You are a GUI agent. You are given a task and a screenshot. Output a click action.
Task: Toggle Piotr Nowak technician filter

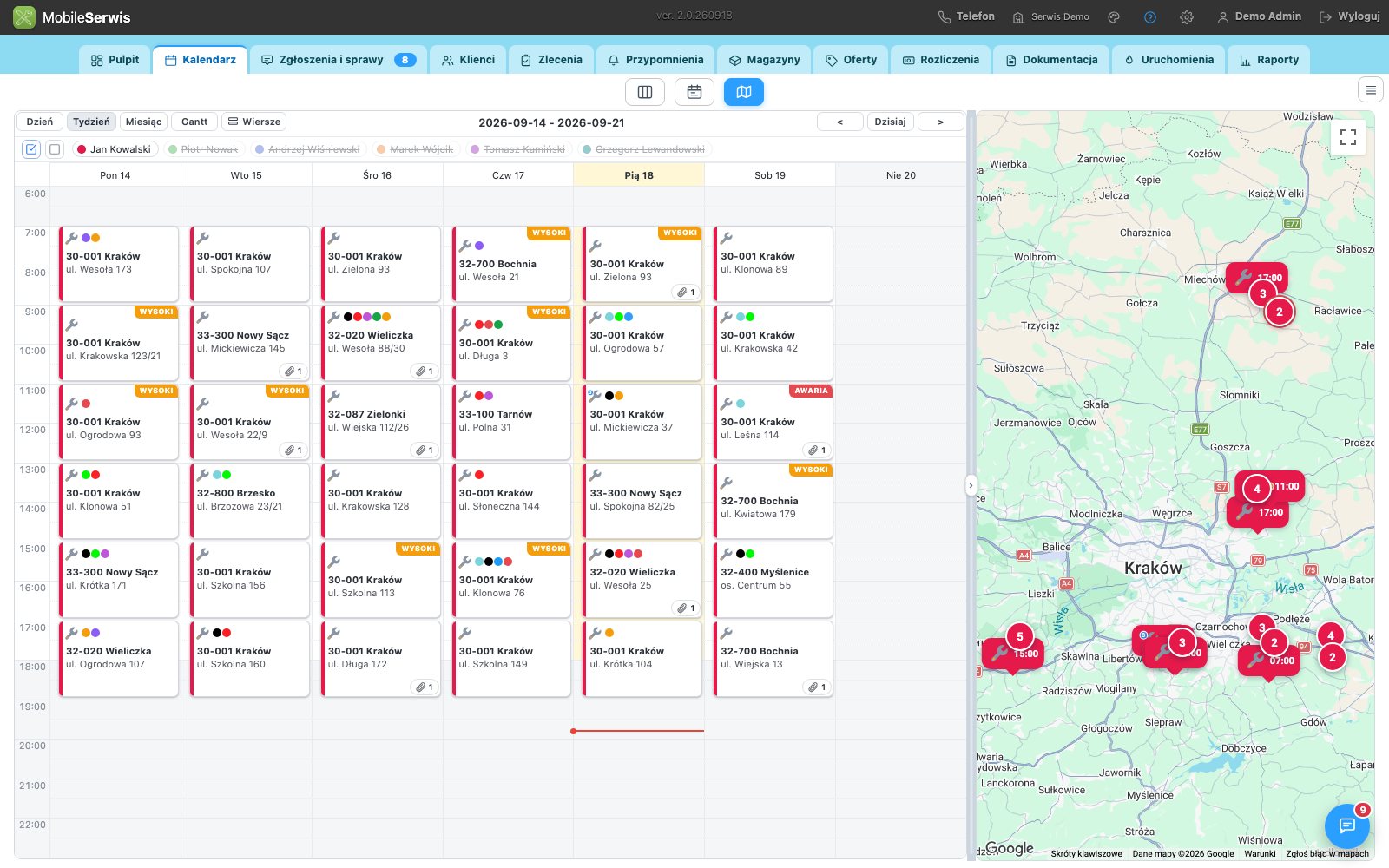tap(203, 149)
